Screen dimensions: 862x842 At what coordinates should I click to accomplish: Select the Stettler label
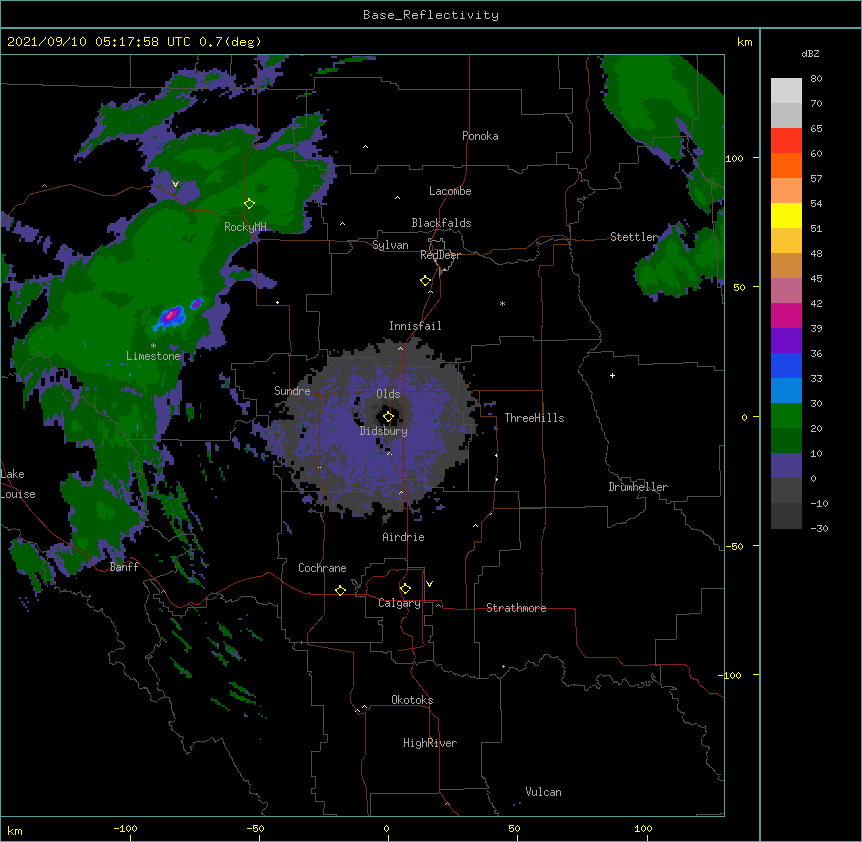coord(634,237)
